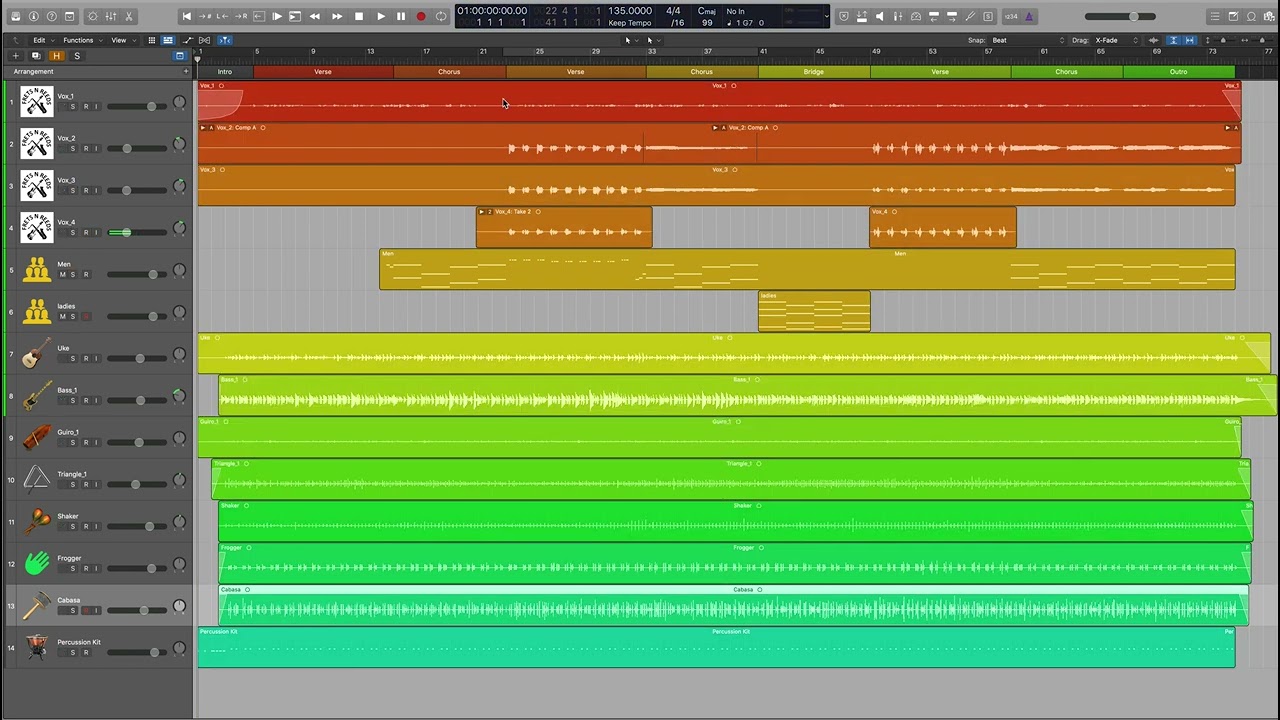
Task: Click the waveform zoom icon
Action: 1153,40
